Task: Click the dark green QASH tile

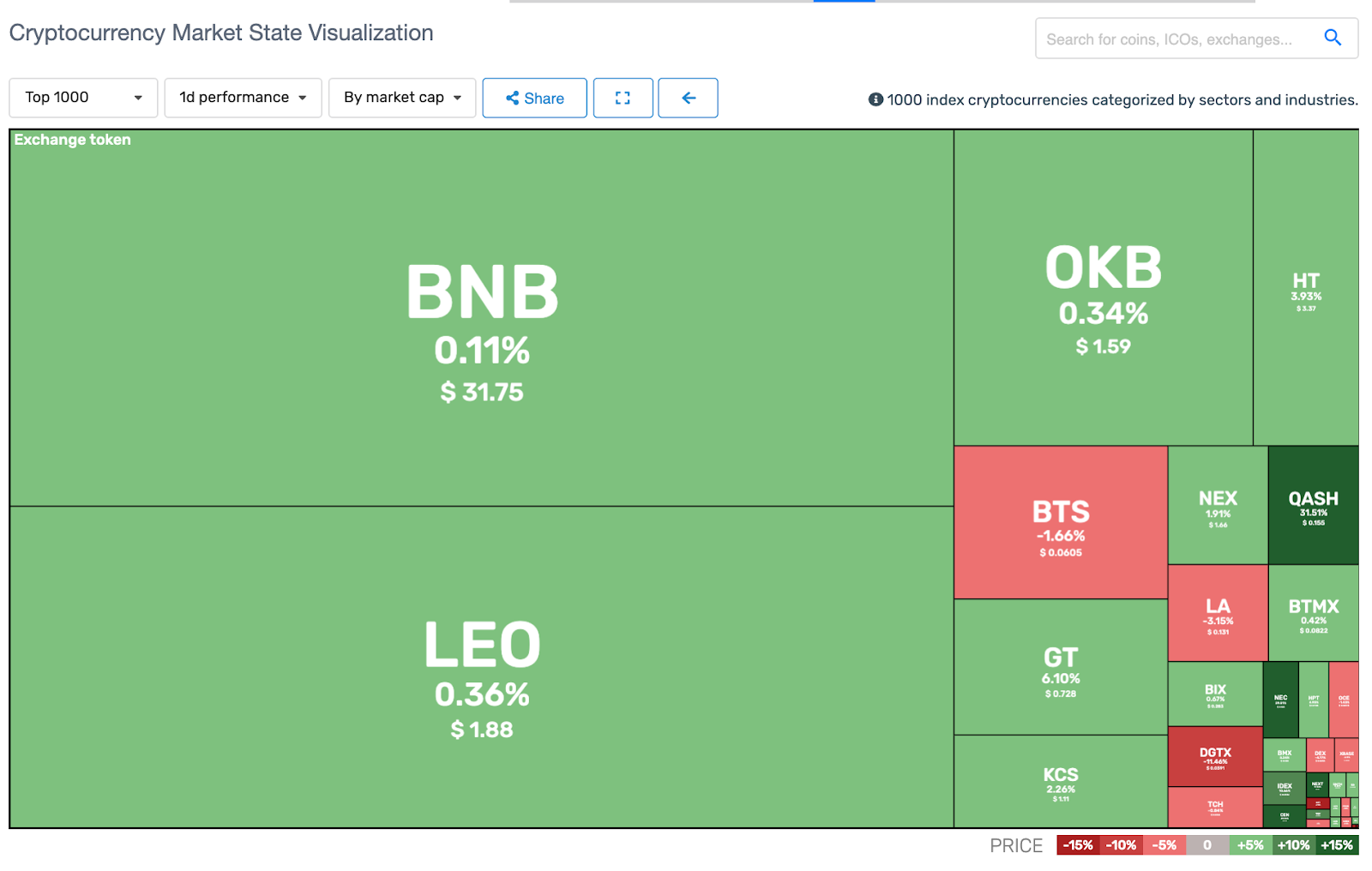Action: click(x=1314, y=505)
